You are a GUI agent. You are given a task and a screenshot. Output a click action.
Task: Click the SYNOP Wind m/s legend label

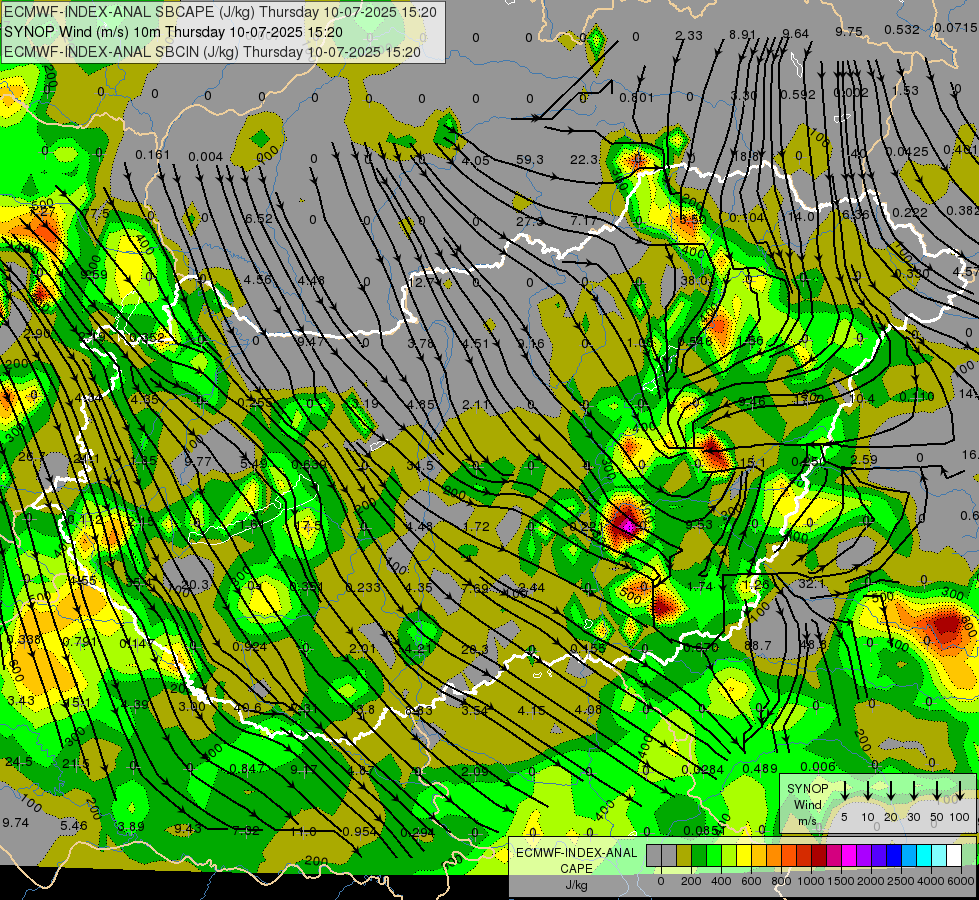coord(807,804)
